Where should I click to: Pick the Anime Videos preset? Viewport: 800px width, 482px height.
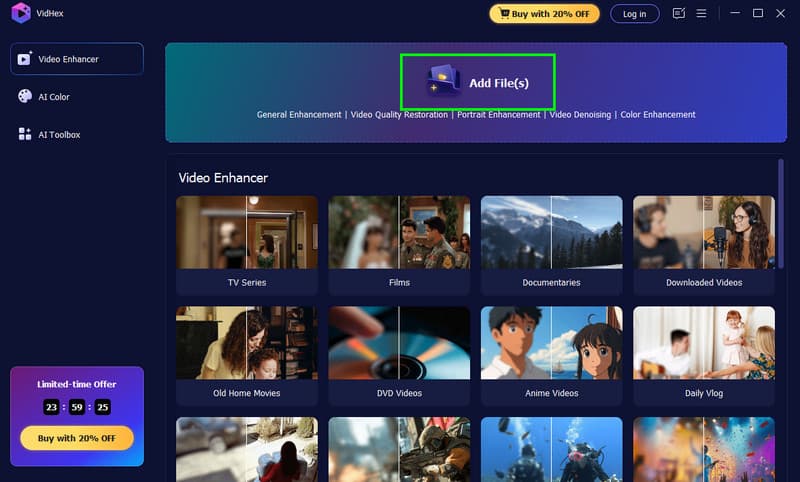tap(551, 343)
